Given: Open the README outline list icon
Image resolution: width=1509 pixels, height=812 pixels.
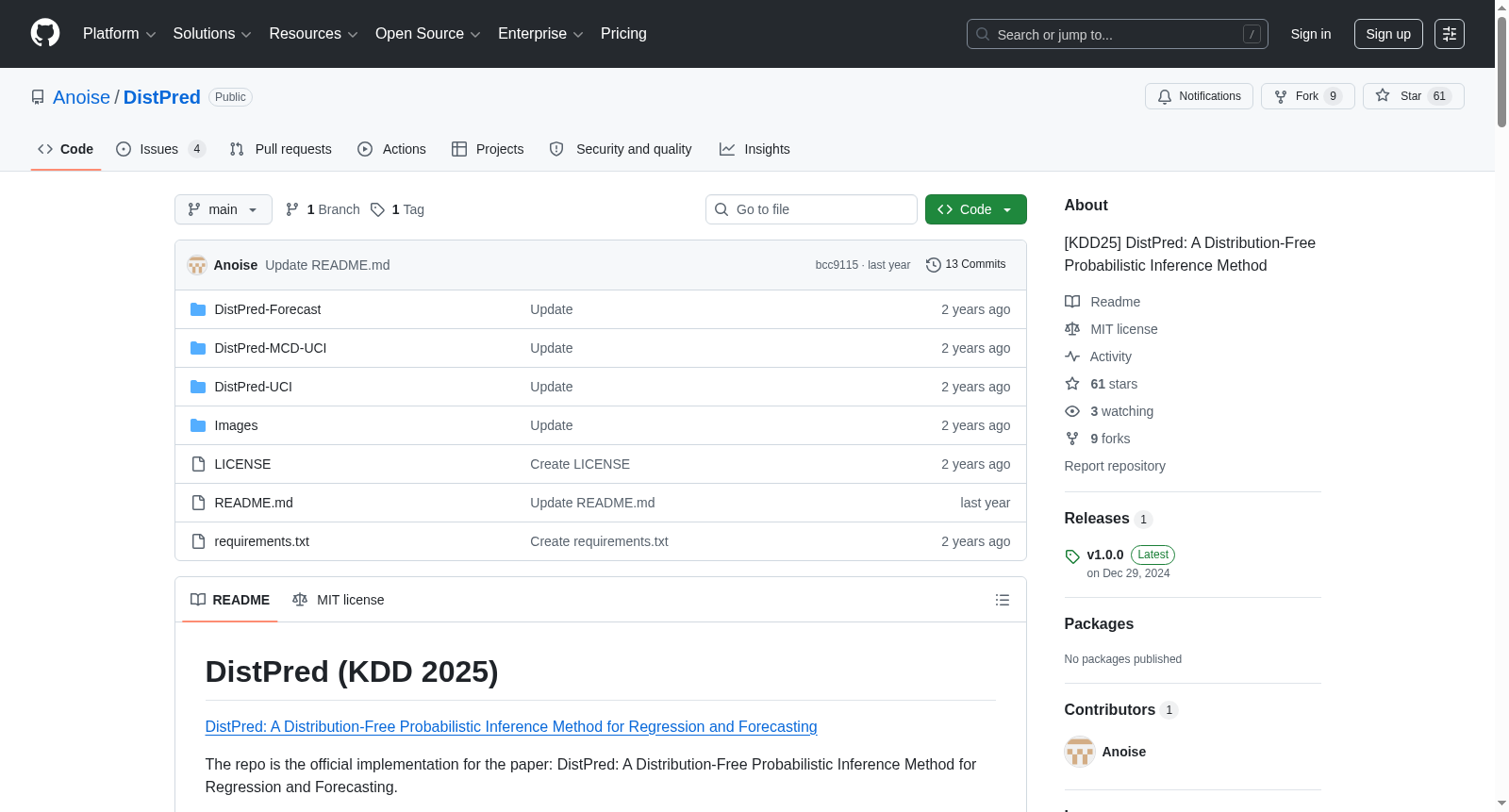Looking at the screenshot, I should pos(1003,600).
